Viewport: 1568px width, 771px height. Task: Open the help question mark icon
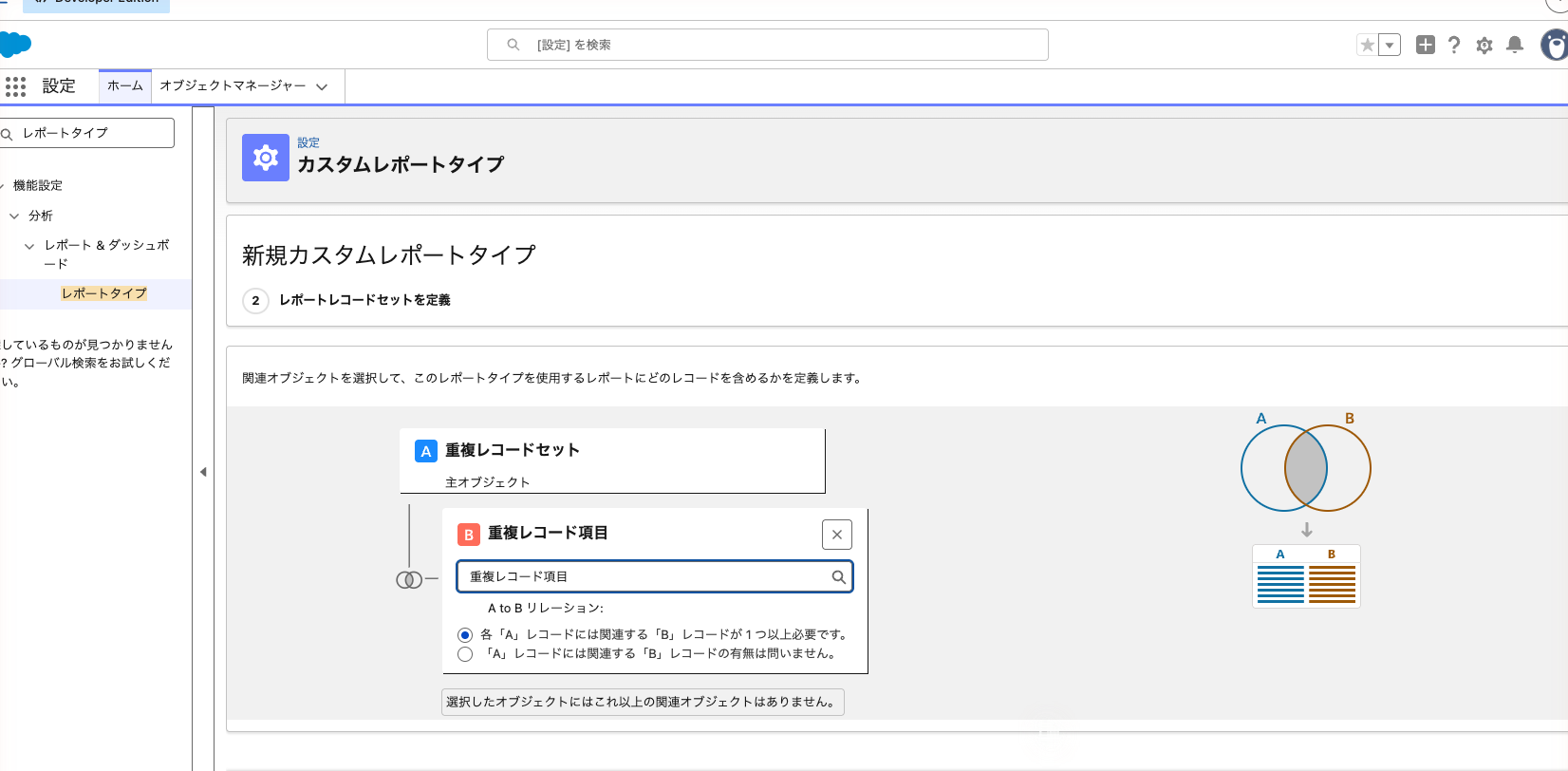1454,45
